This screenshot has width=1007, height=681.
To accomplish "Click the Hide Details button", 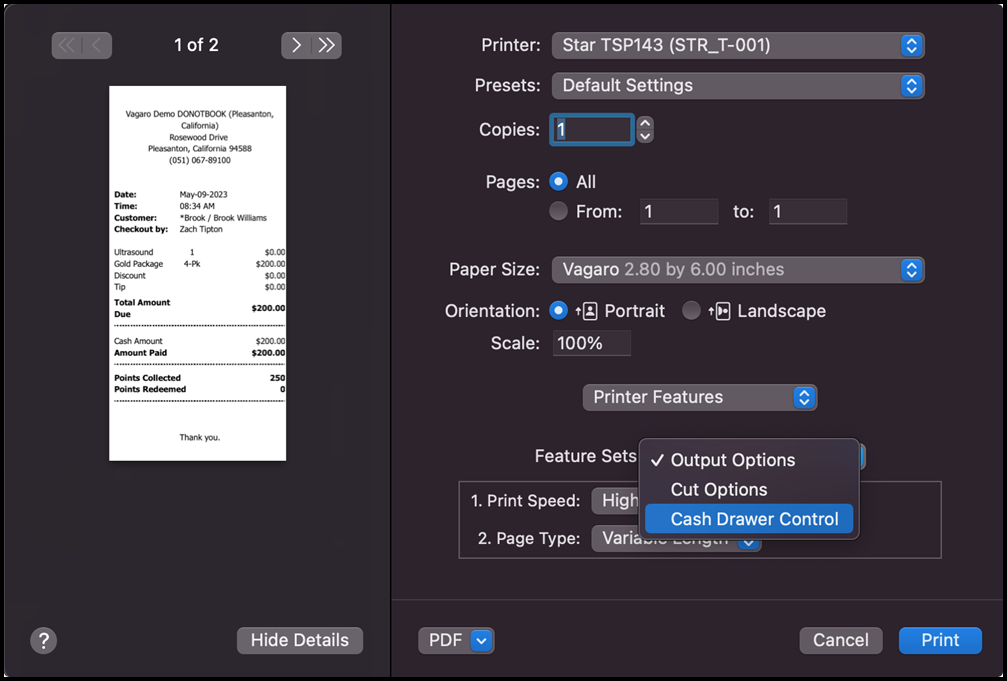I will 300,641.
